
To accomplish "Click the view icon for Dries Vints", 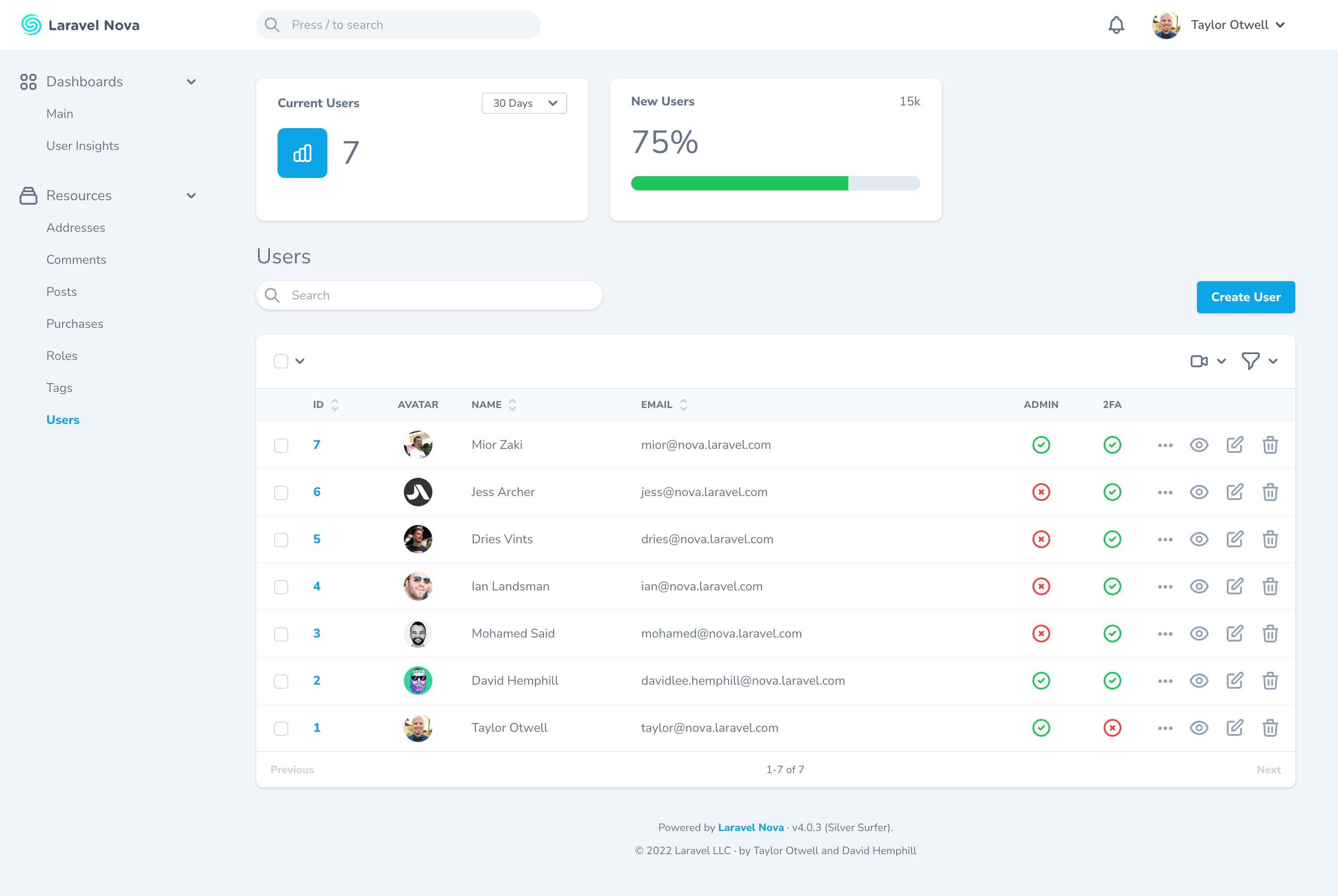I will [x=1199, y=539].
